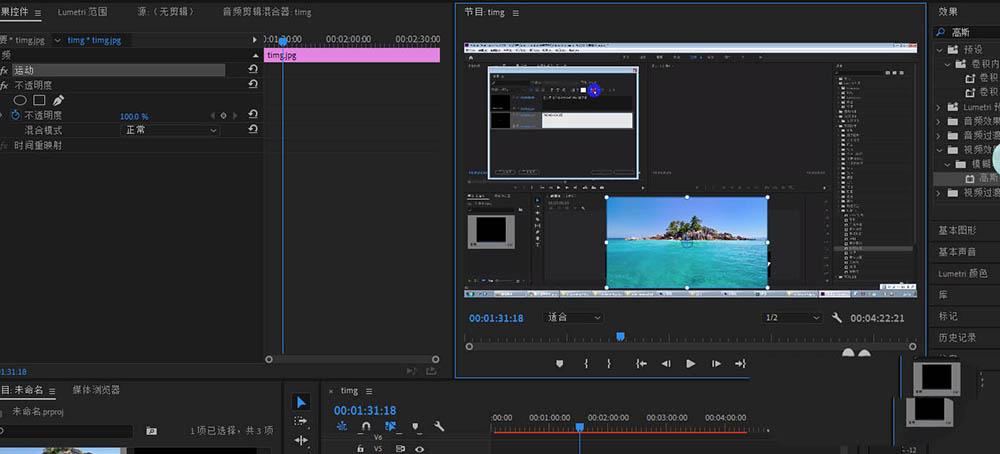The image size is (1000, 454).
Task: Step forward one frame in program monitor
Action: tap(714, 364)
